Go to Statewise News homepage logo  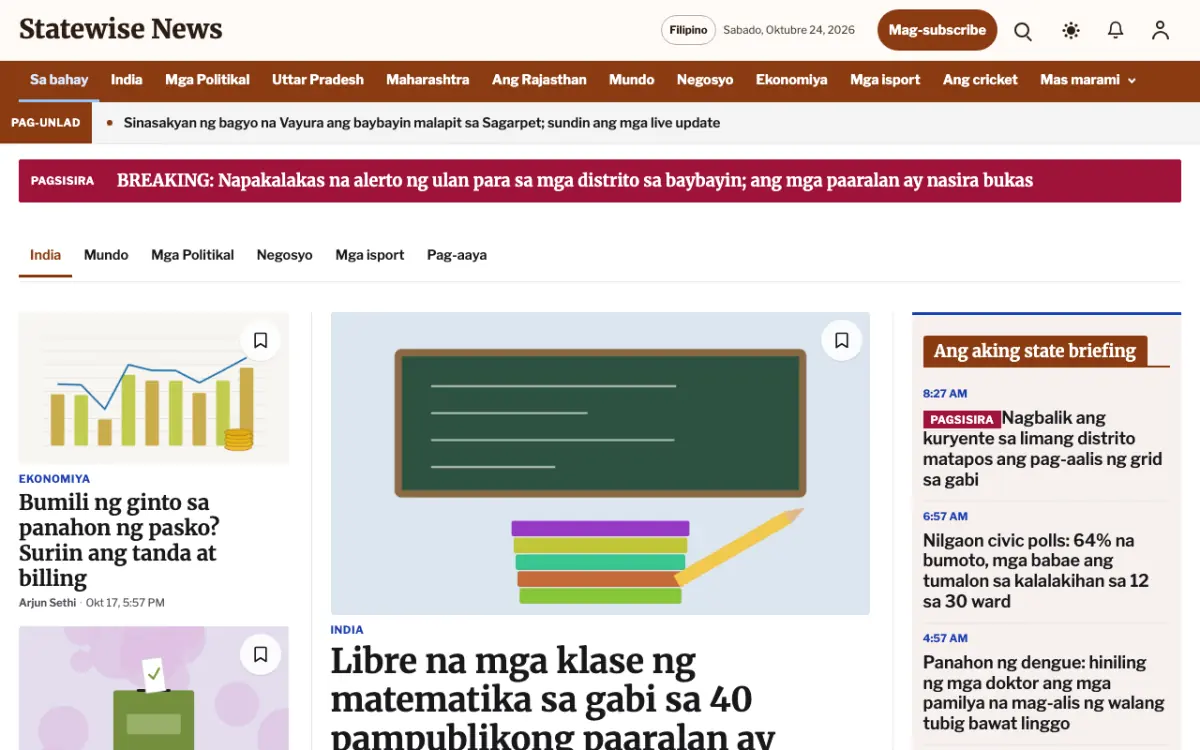tap(121, 29)
